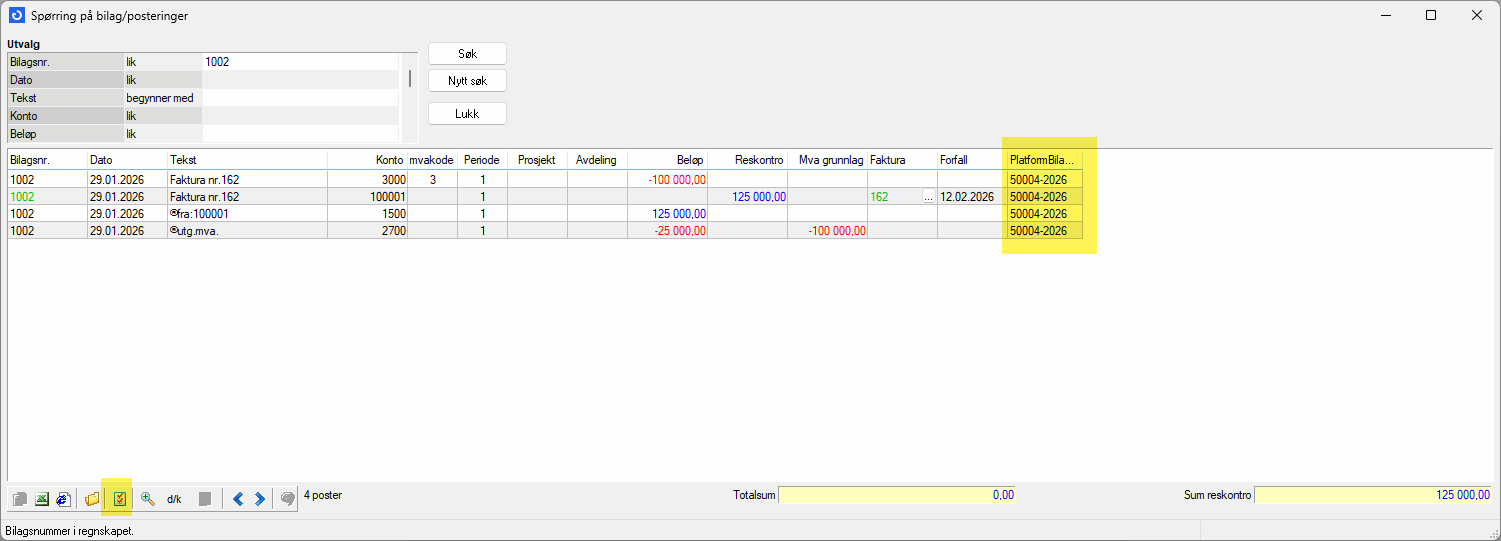1501x541 pixels.
Task: Open the Tekst operator 'begynner med' selector
Action: tap(162, 98)
